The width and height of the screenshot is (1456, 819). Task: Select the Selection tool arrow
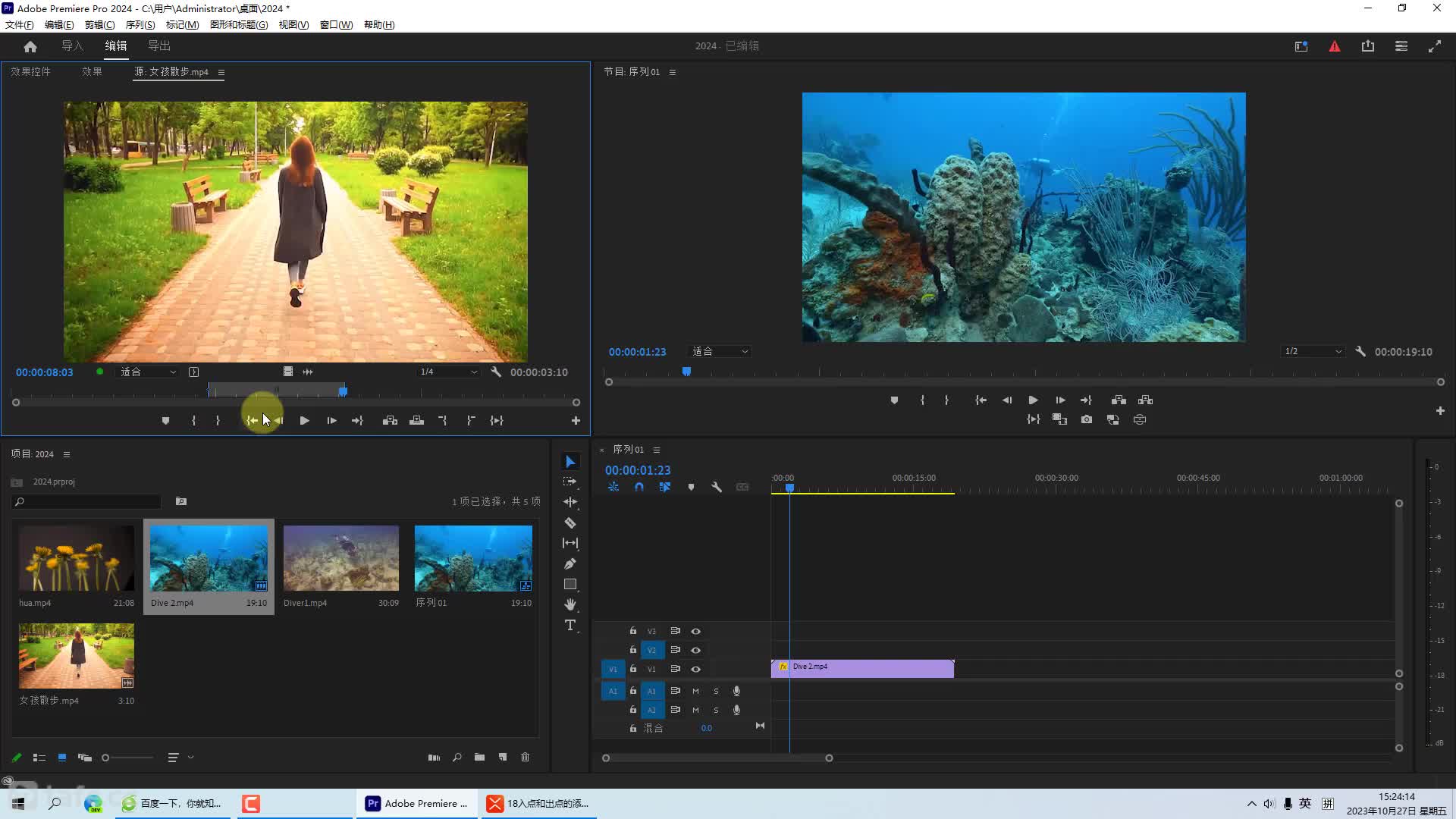tap(570, 462)
